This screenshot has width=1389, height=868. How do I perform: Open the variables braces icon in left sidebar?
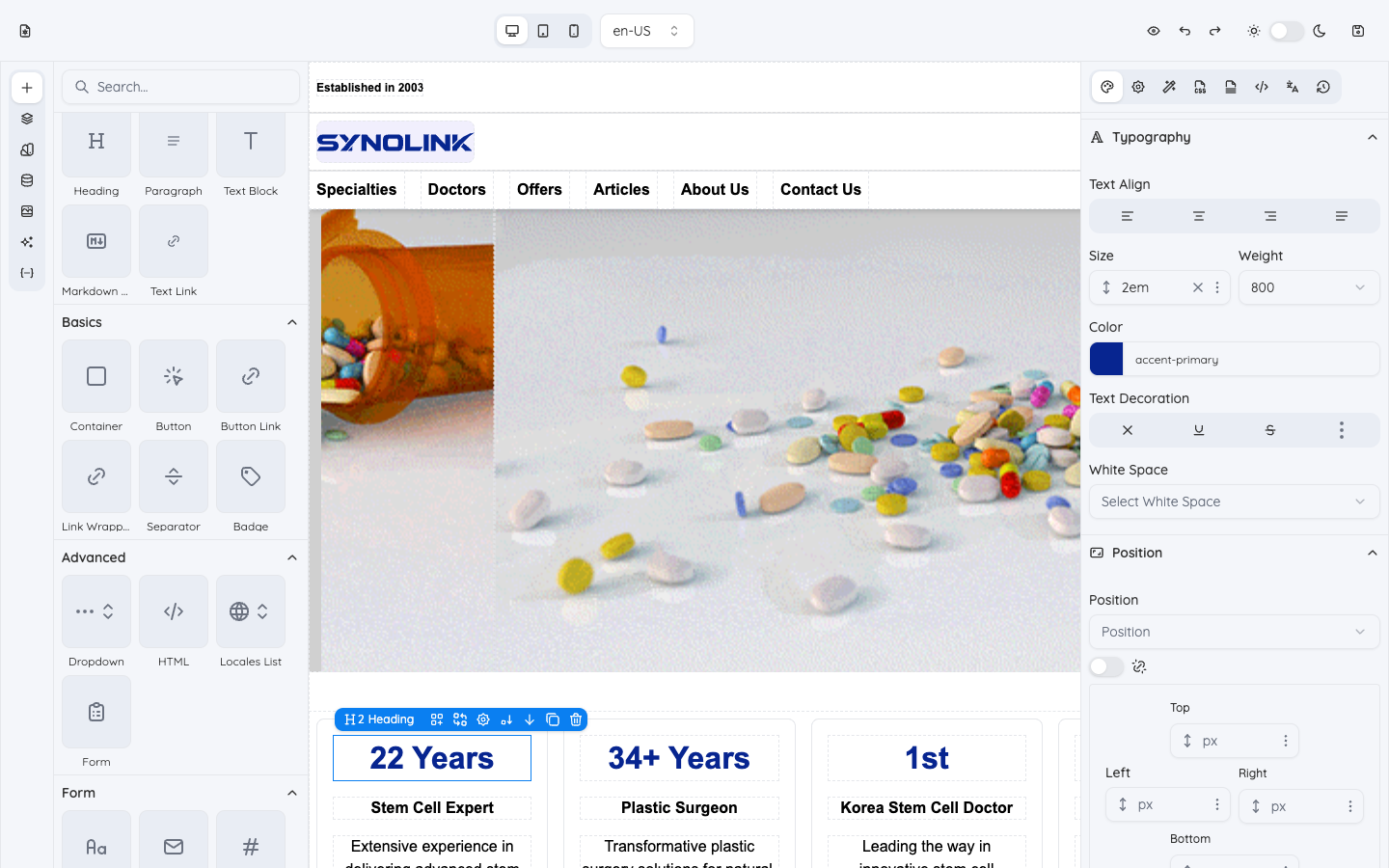pos(27,273)
